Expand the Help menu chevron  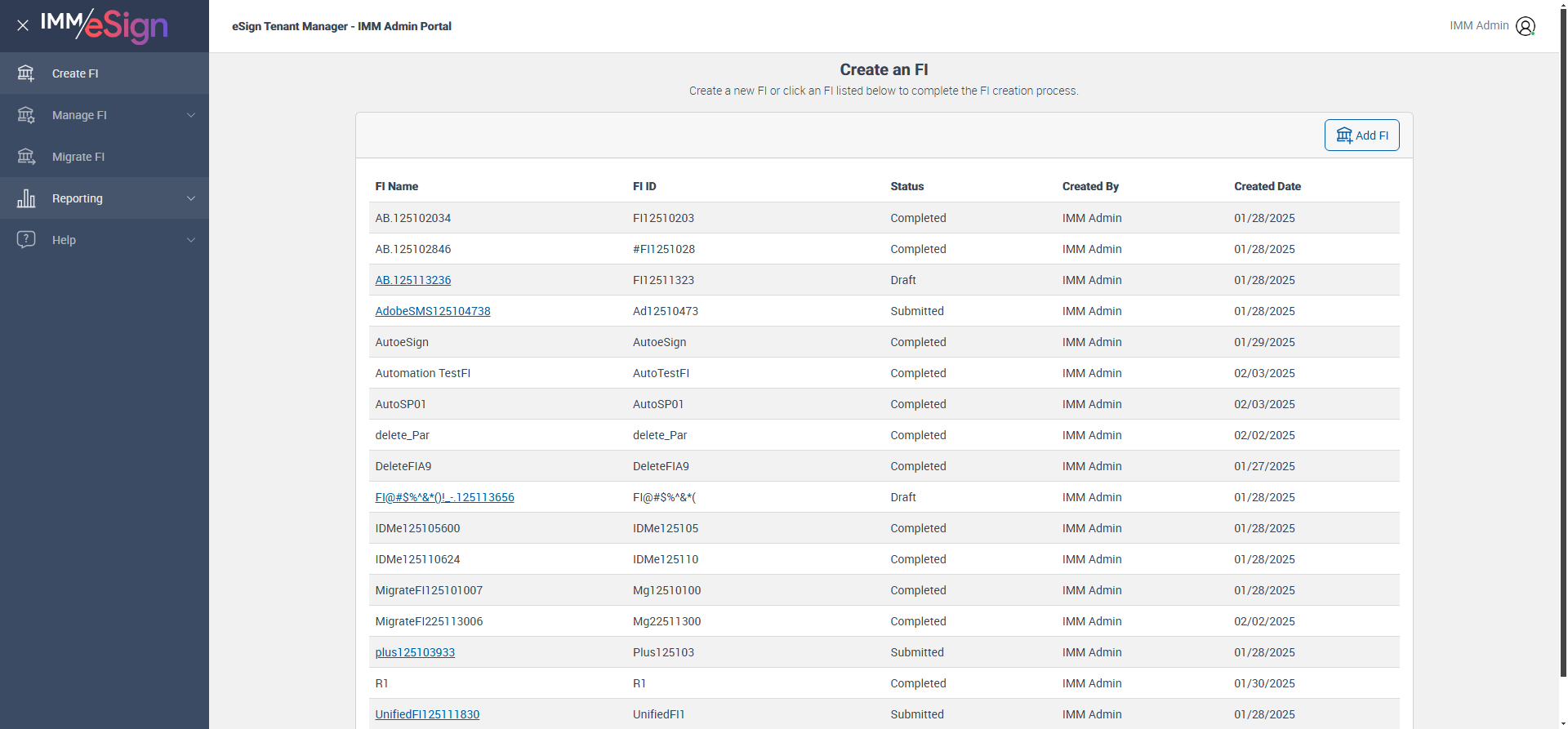191,240
